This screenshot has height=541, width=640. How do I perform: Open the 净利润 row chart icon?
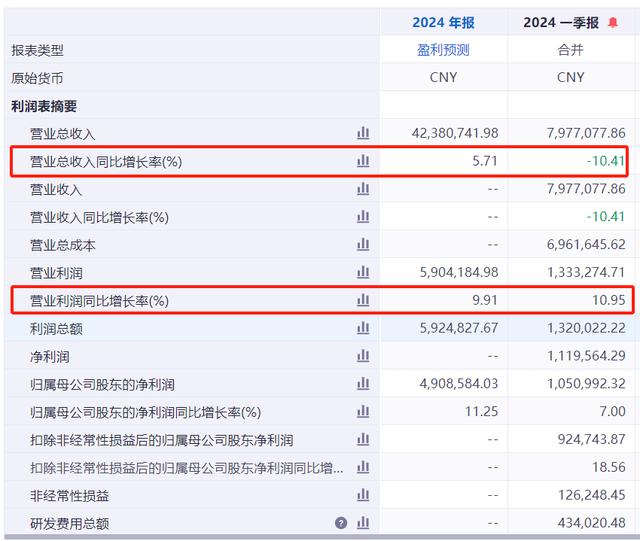(x=363, y=356)
